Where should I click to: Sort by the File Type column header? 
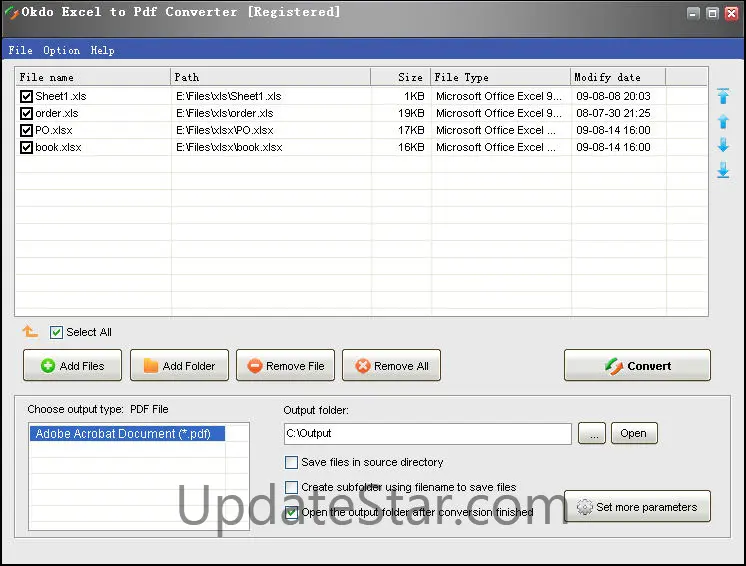(501, 77)
